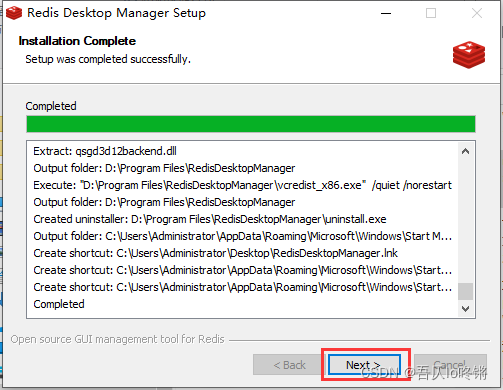Image resolution: width=503 pixels, height=390 pixels.
Task: Select the Desktop shortcut creation log line
Action: (x=215, y=253)
